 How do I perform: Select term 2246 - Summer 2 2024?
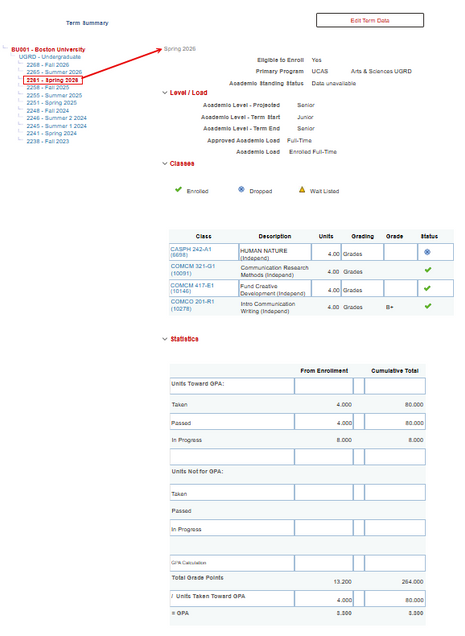point(56,118)
